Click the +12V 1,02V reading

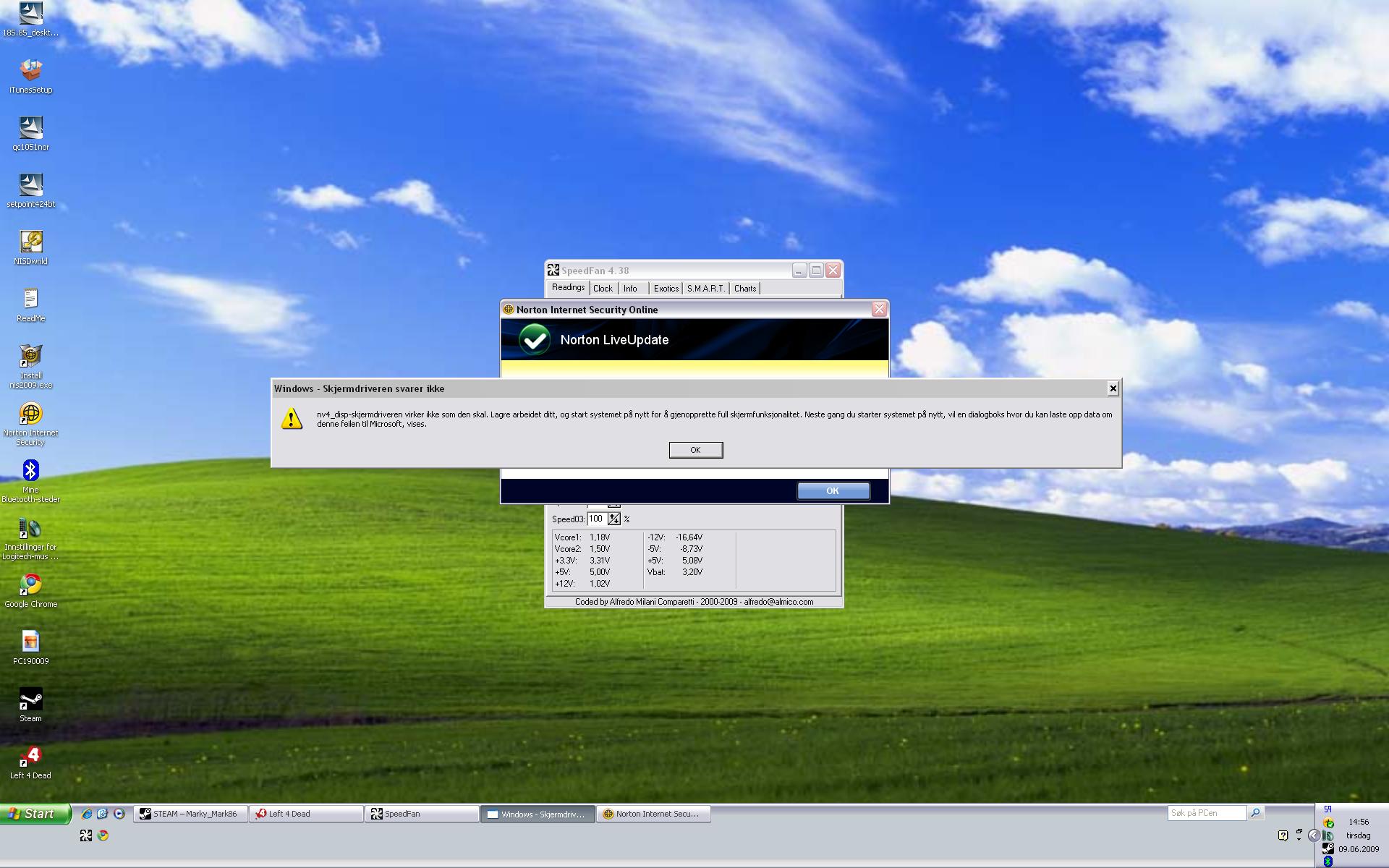pos(582,584)
